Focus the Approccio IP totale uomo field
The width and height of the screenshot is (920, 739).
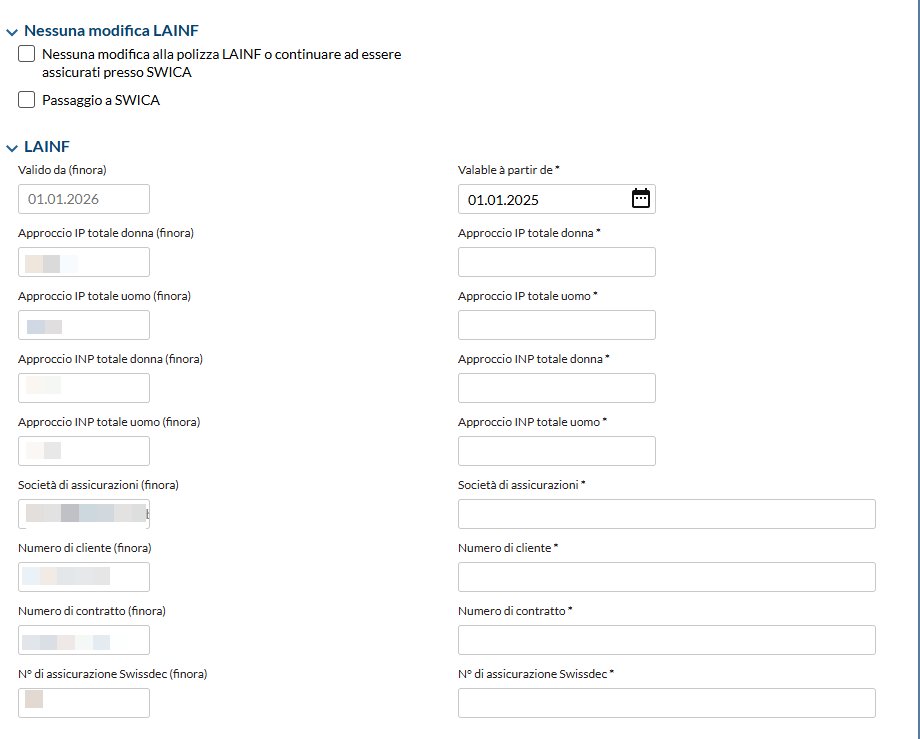tap(556, 325)
